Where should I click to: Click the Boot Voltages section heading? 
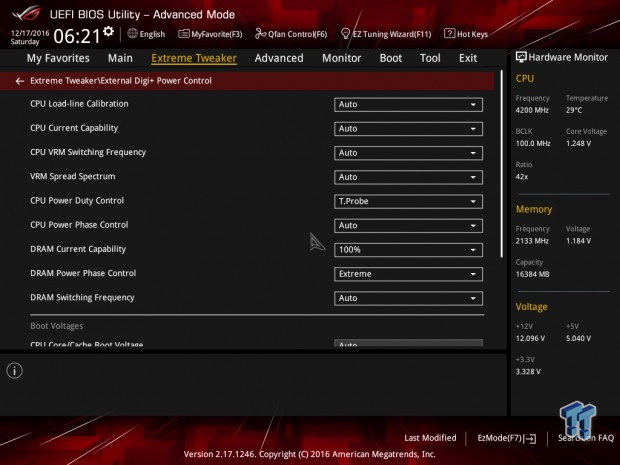click(x=57, y=326)
